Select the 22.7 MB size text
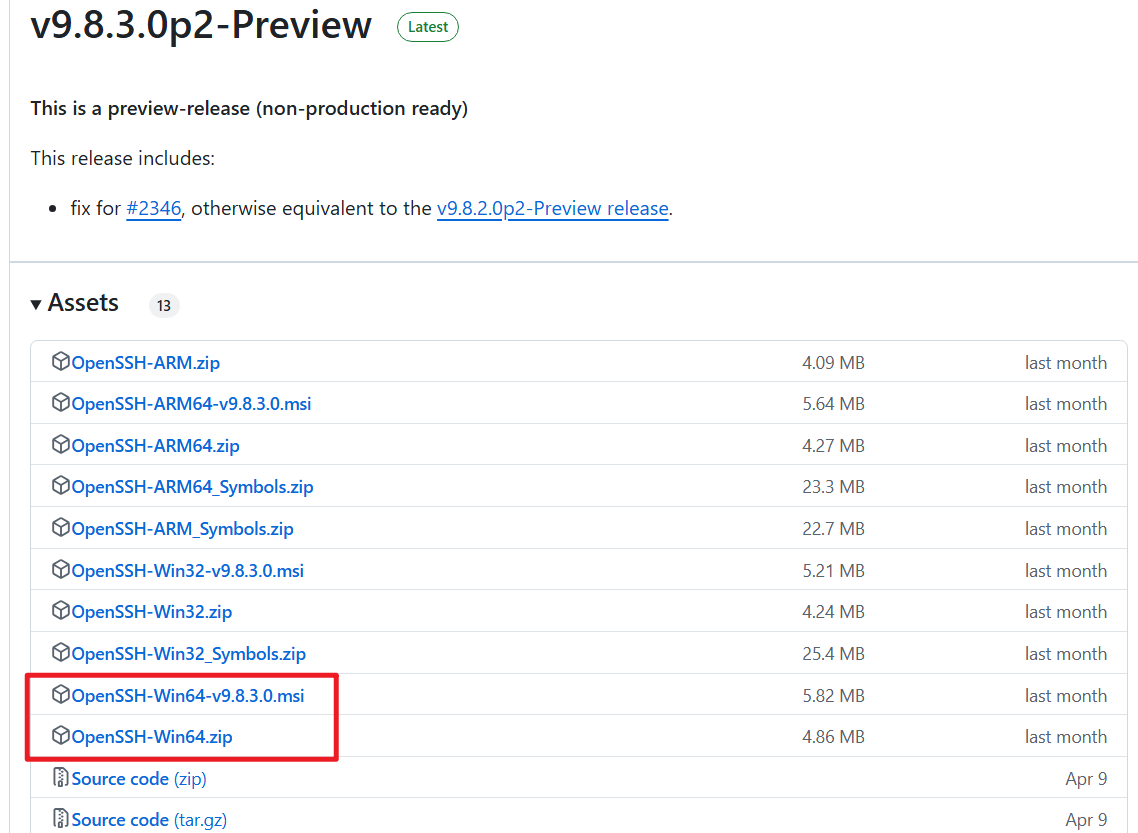This screenshot has height=833, width=1138. 833,529
